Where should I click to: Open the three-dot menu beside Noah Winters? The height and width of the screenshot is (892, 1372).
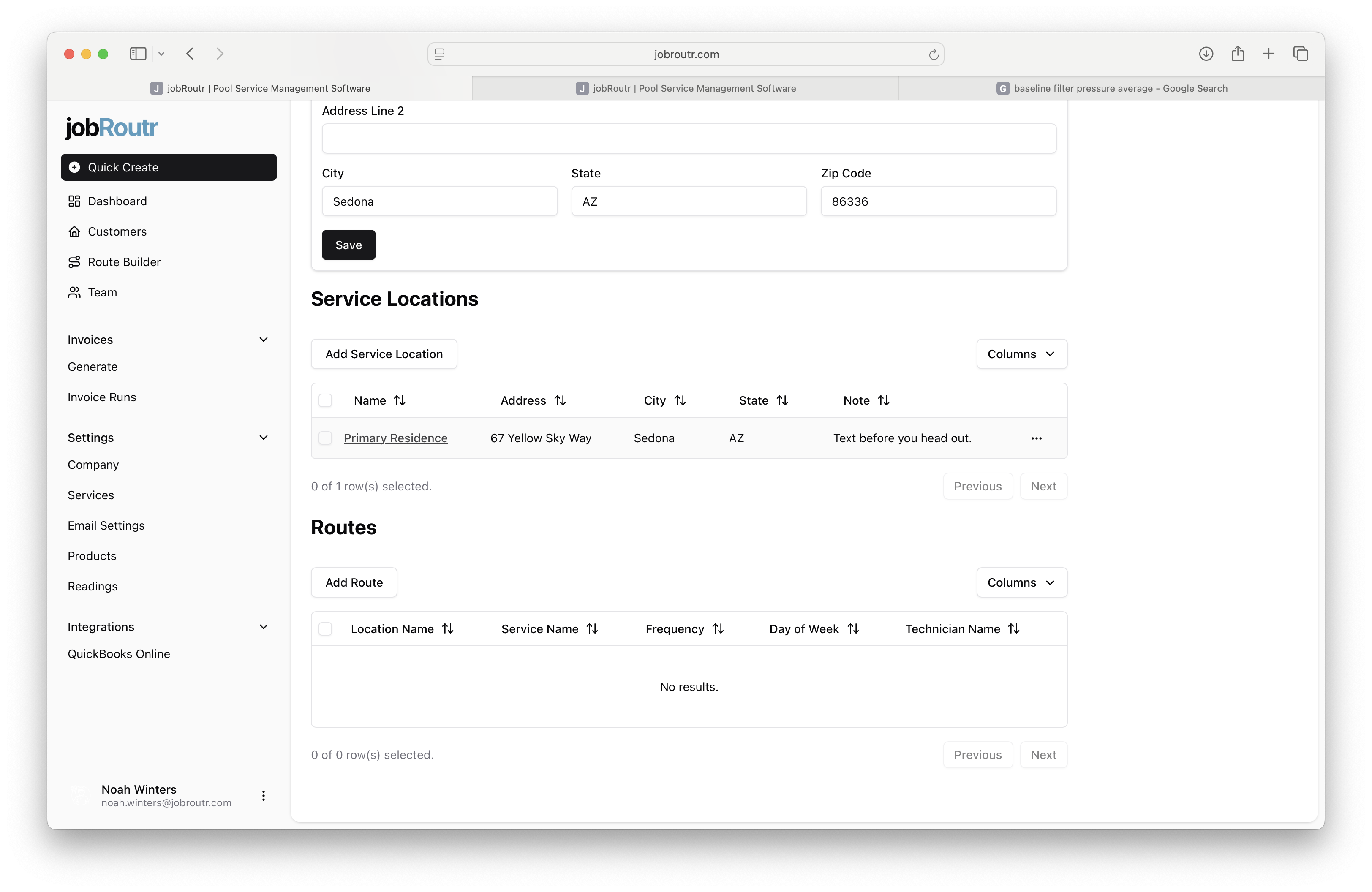(264, 796)
